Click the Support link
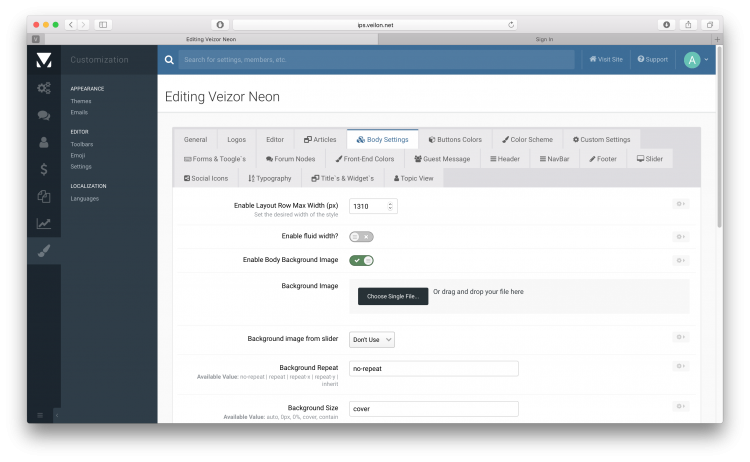The width and height of the screenshot is (750, 462). pyautogui.click(x=652, y=59)
